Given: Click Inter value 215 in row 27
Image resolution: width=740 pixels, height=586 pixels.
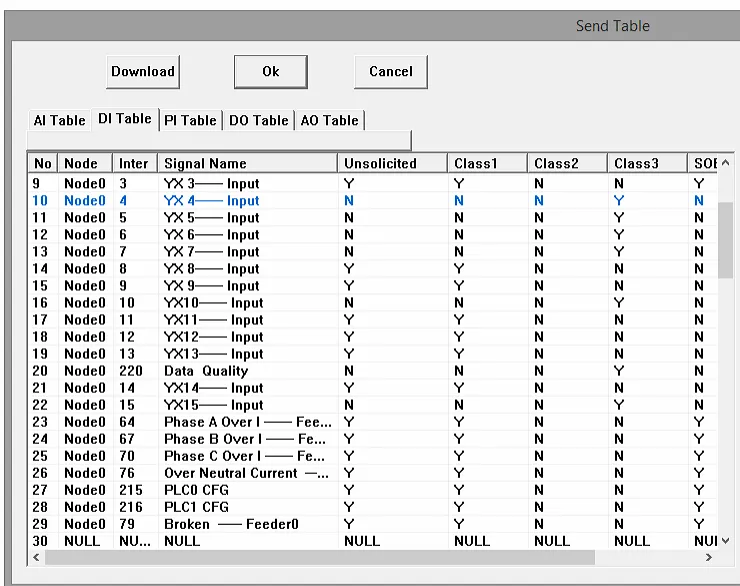Looking at the screenshot, I should 131,490.
